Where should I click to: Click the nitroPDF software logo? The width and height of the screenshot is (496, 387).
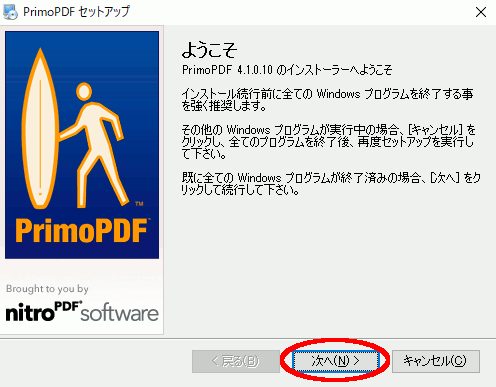82,311
